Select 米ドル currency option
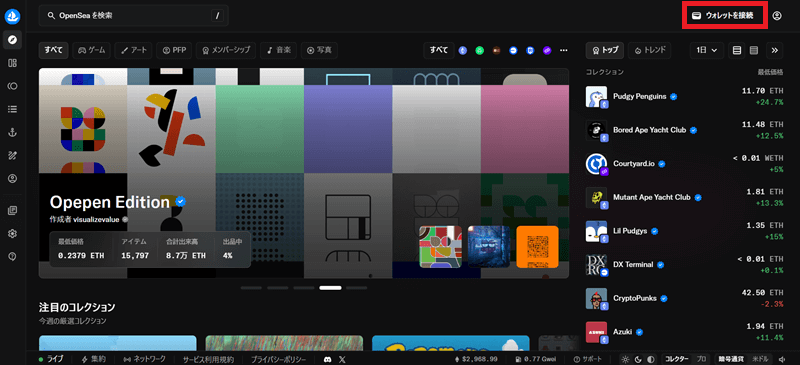This screenshot has width=800, height=365. coord(760,359)
